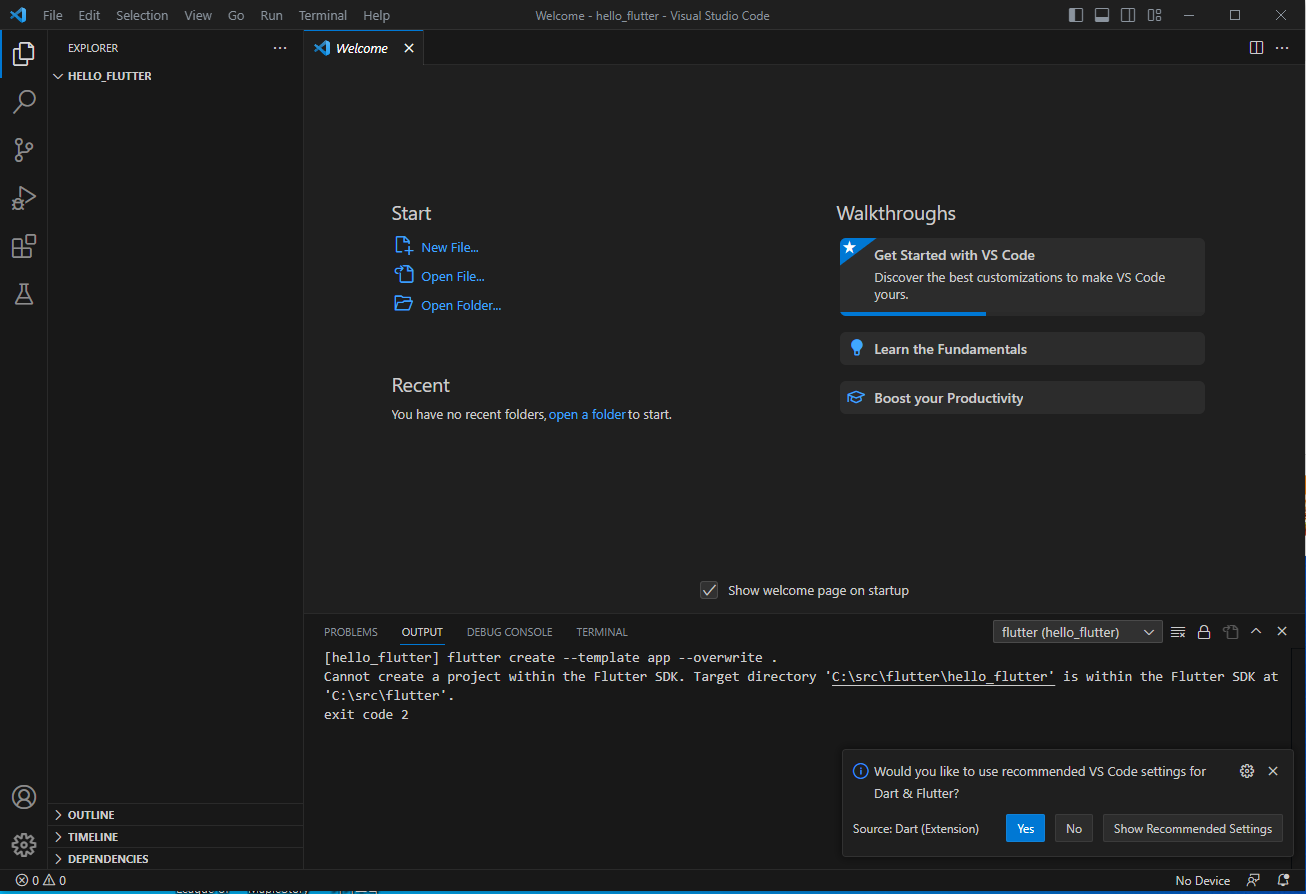Open problems via errors and warnings count
1306x894 pixels.
[x=41, y=881]
